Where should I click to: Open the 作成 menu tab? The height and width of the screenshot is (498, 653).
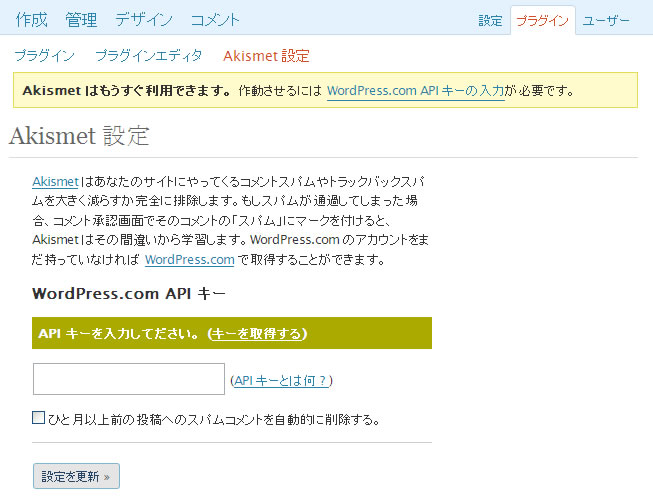(32, 20)
